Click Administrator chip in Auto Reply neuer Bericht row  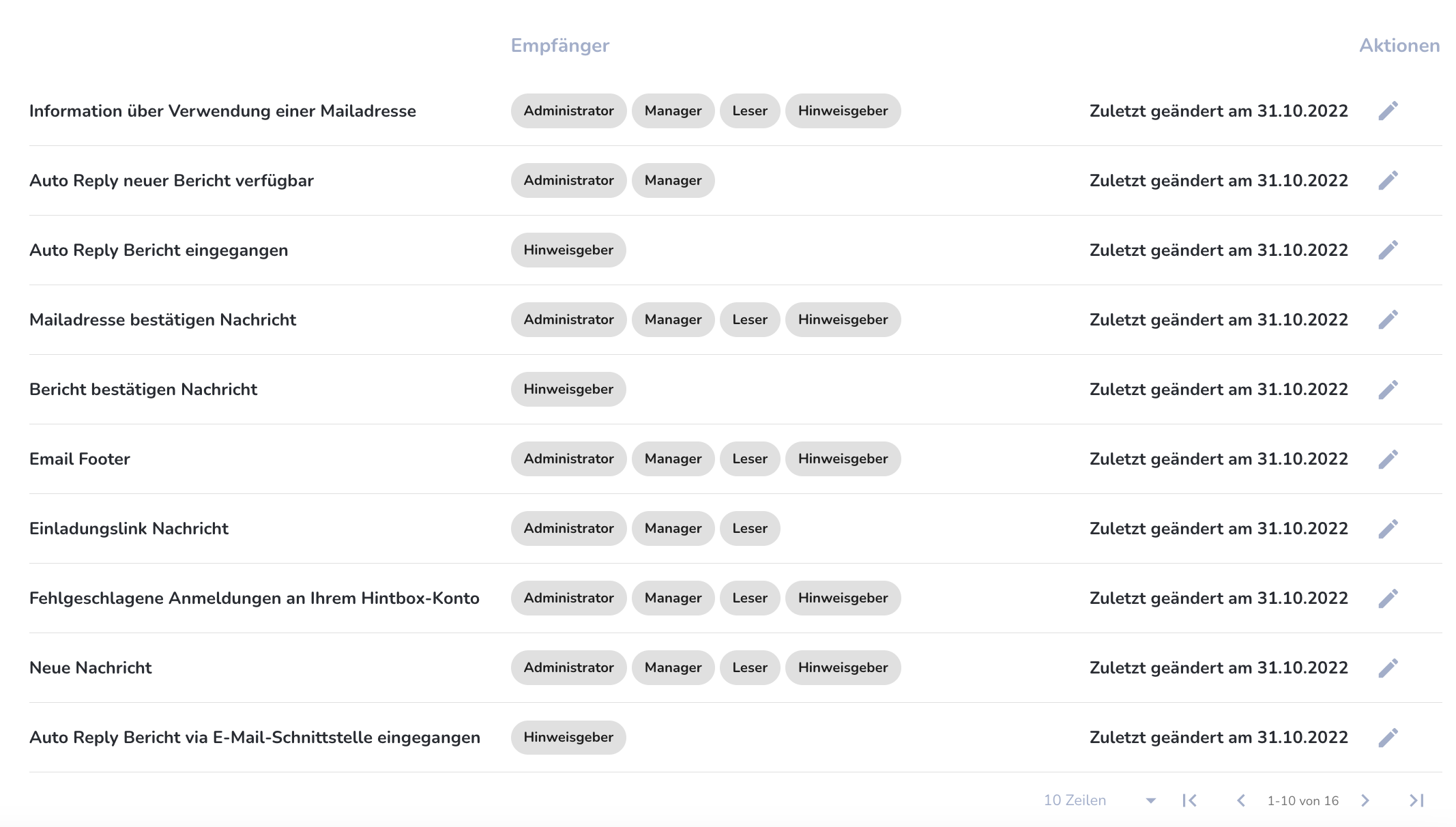[x=569, y=180]
